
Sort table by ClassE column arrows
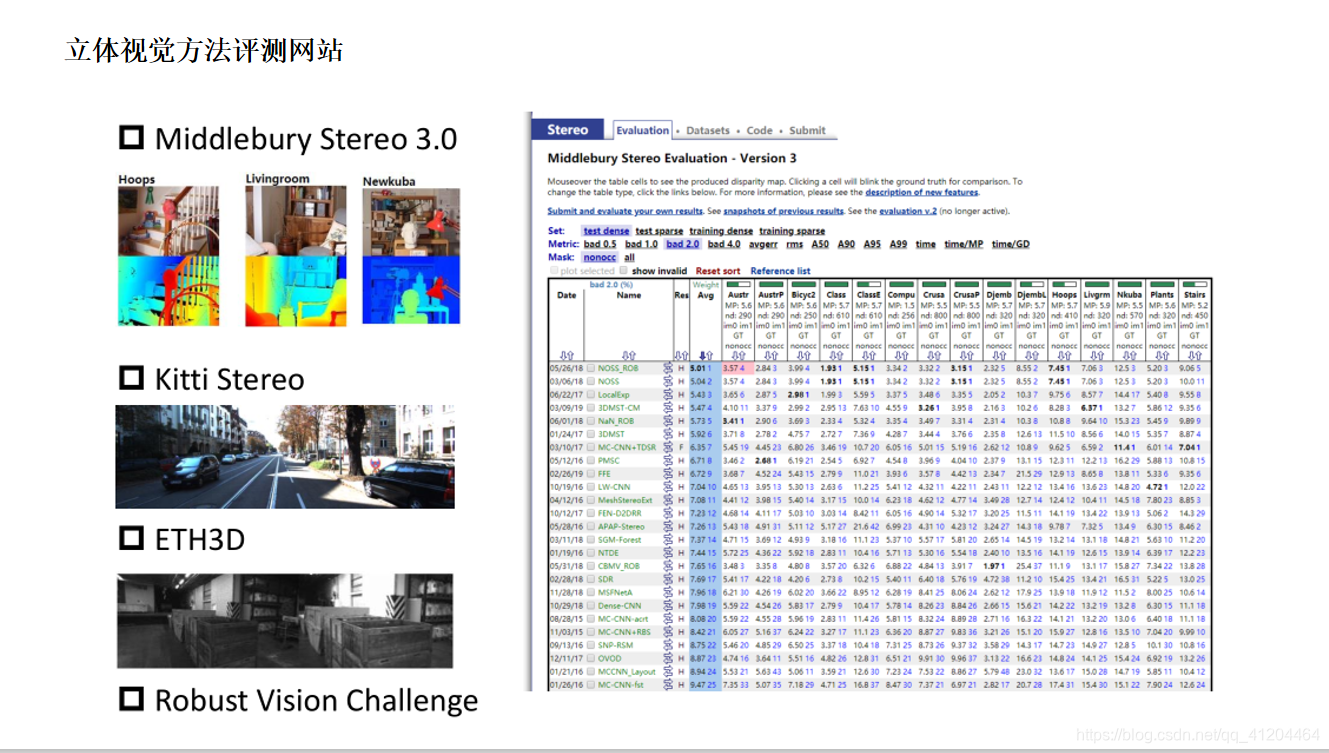[x=869, y=355]
